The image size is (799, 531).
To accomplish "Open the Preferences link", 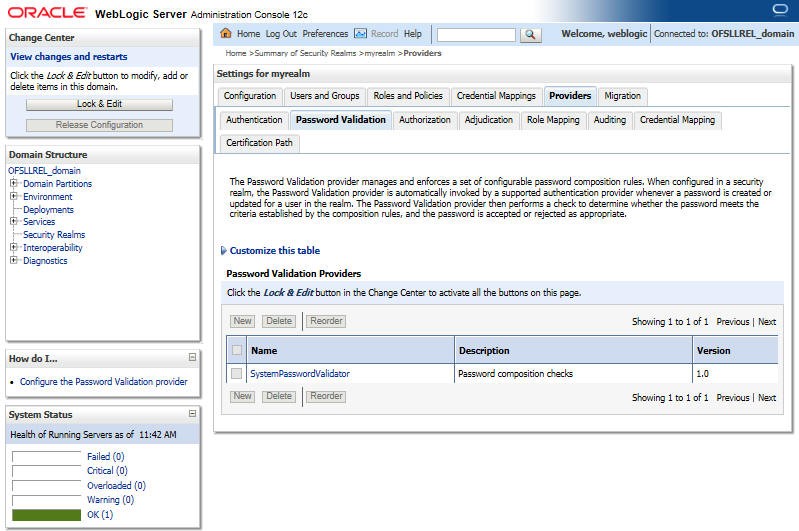I will pyautogui.click(x=325, y=34).
